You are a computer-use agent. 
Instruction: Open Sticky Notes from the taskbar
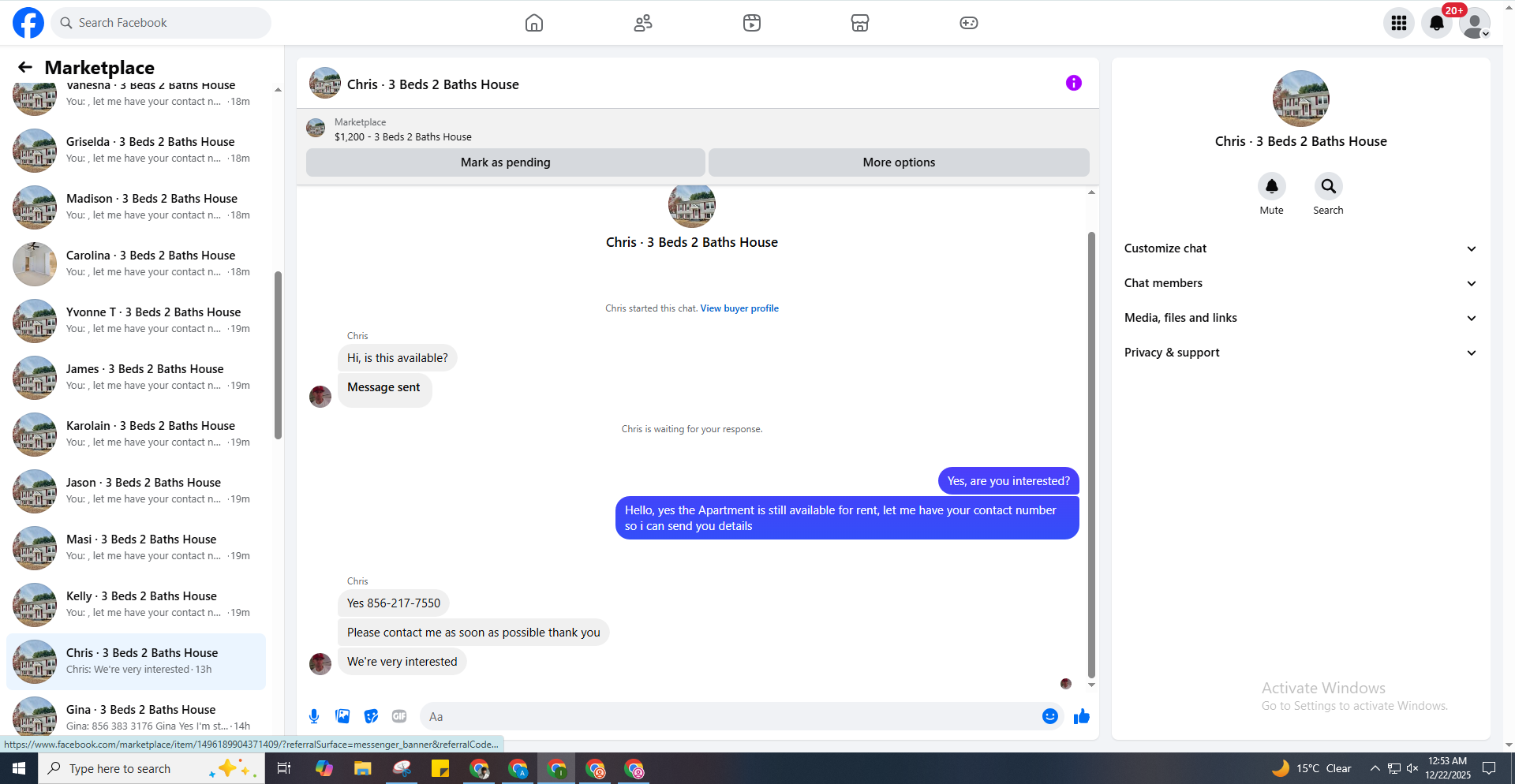click(440, 768)
